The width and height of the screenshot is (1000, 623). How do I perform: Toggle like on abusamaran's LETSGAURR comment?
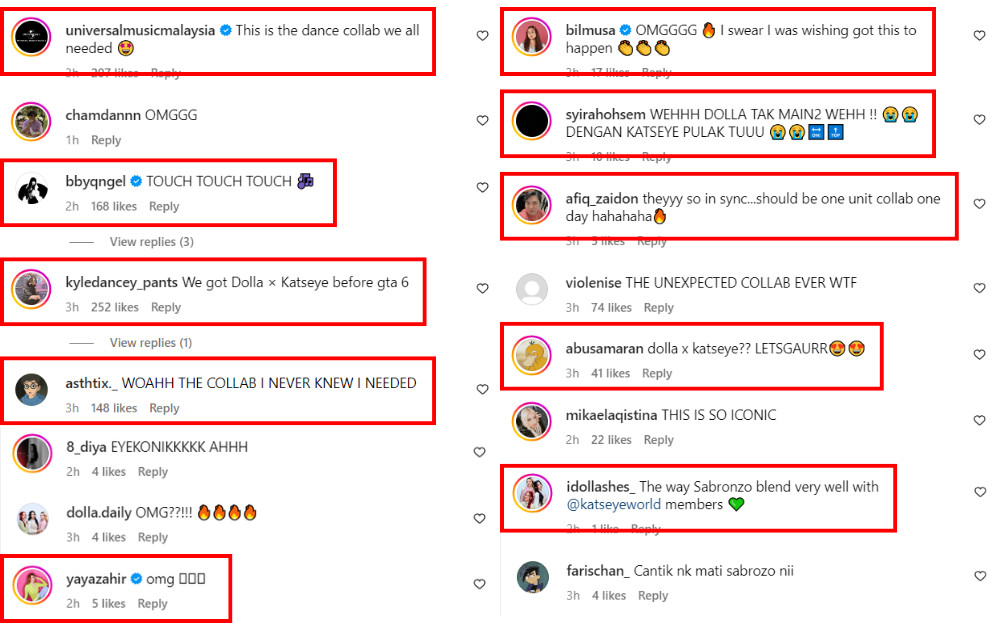980,355
